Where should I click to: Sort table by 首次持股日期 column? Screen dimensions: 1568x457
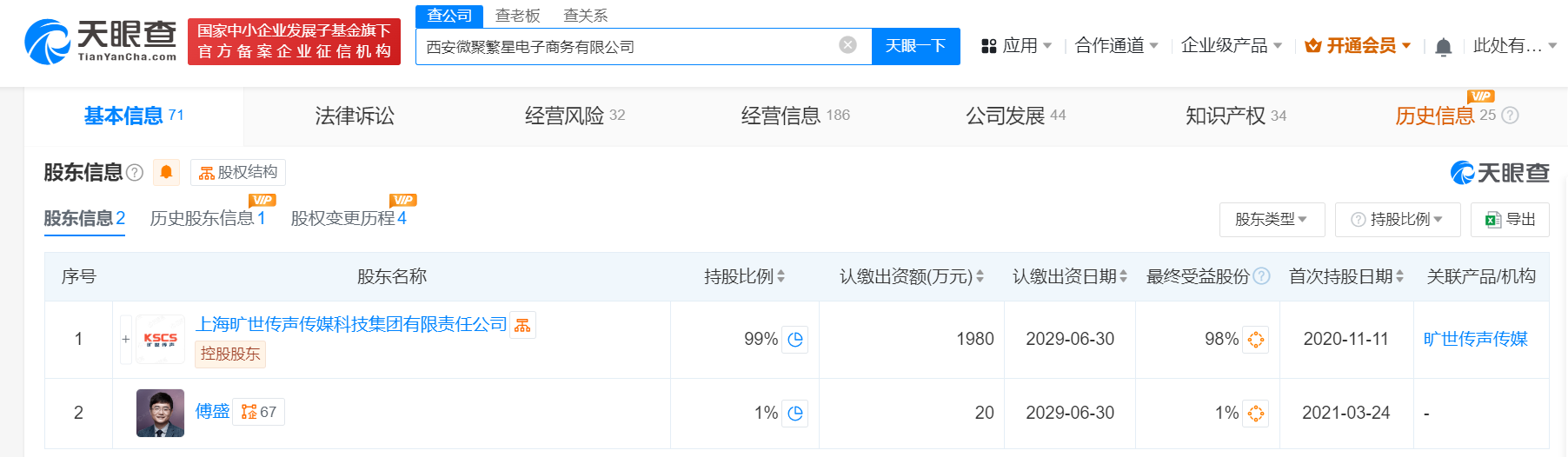click(1399, 276)
